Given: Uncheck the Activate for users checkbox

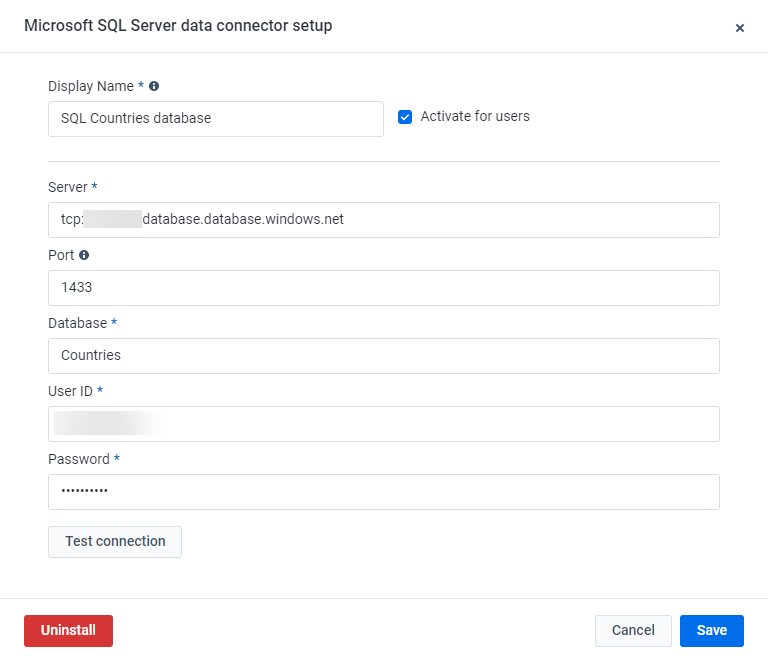Looking at the screenshot, I should pyautogui.click(x=405, y=117).
